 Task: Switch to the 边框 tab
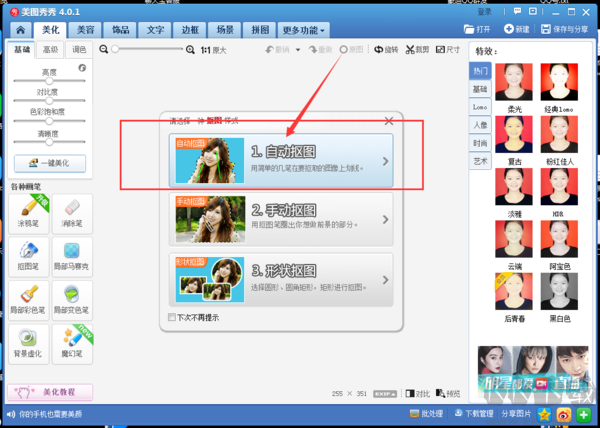pos(190,30)
